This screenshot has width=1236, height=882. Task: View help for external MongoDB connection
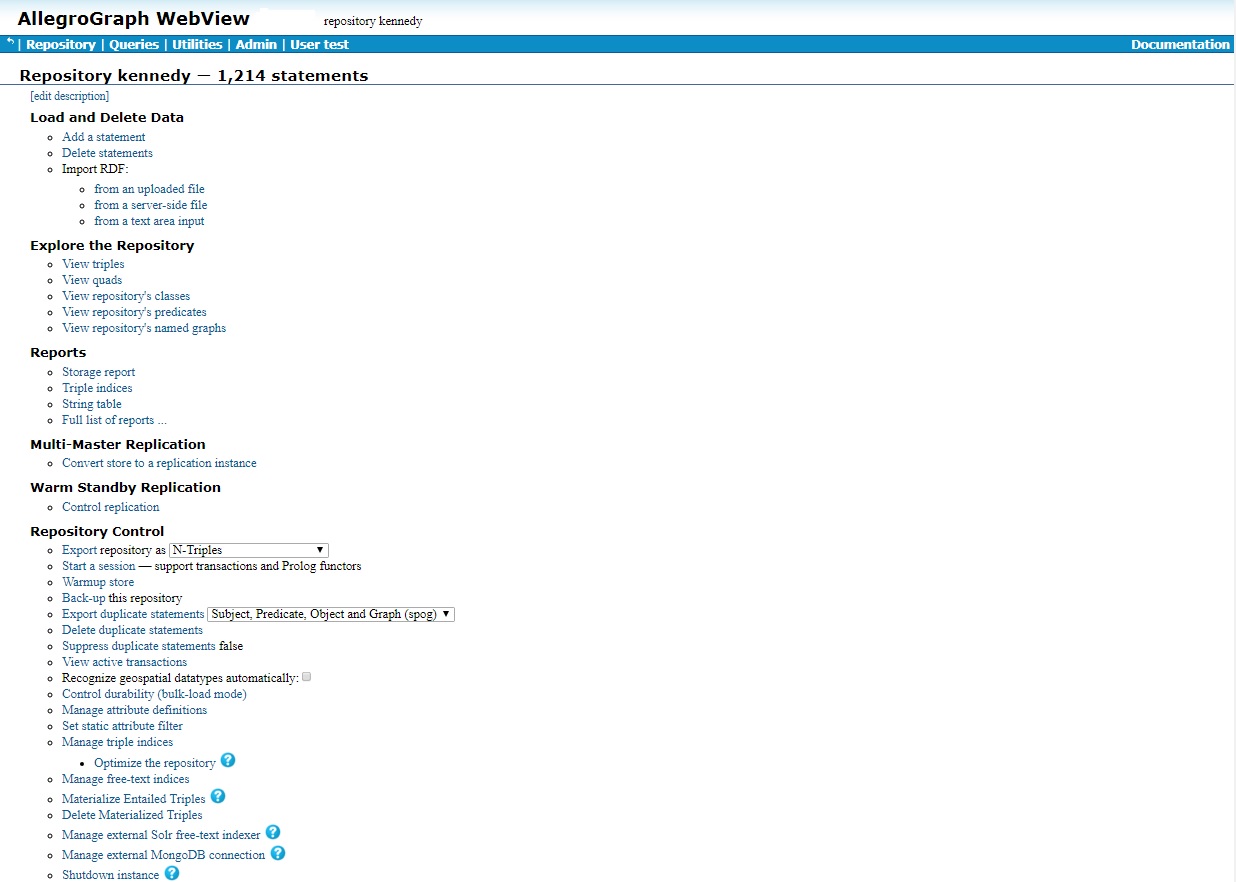(278, 853)
